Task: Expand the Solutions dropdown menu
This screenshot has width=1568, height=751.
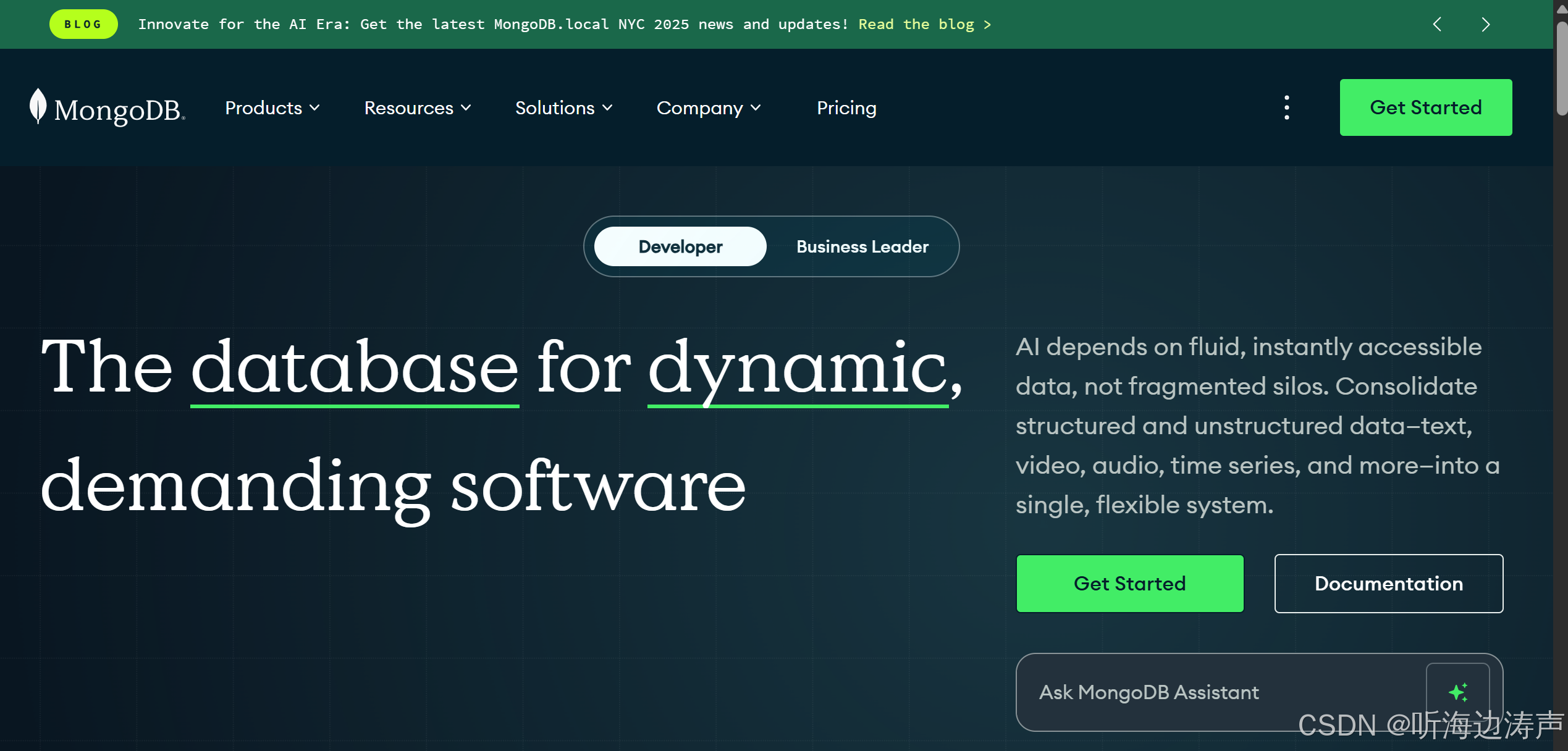Action: pos(563,108)
